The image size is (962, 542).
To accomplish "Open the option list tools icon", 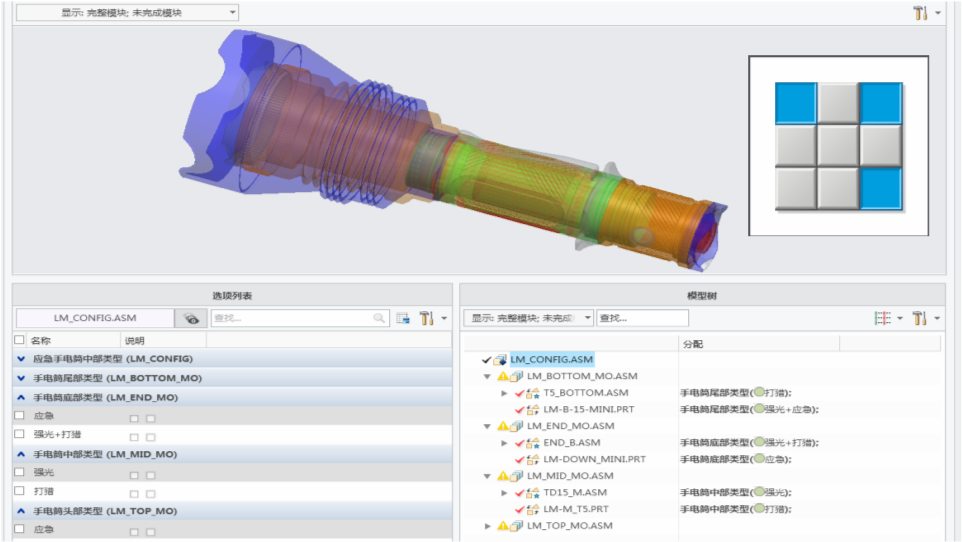I will coord(426,318).
